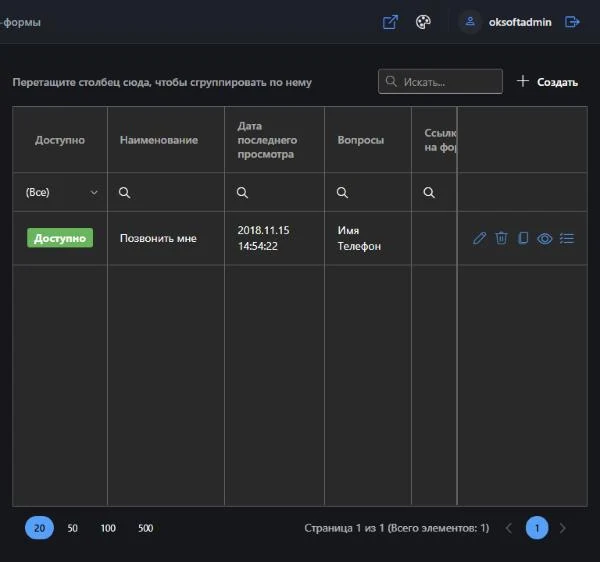Go to previous page arrow
Screen dimensions: 600x562
pos(509,528)
